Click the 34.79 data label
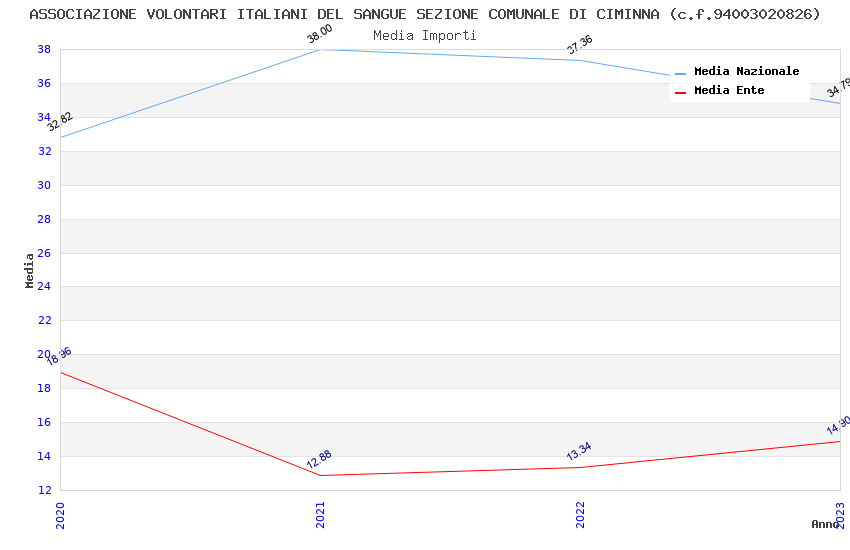850x550 pixels. 838,88
